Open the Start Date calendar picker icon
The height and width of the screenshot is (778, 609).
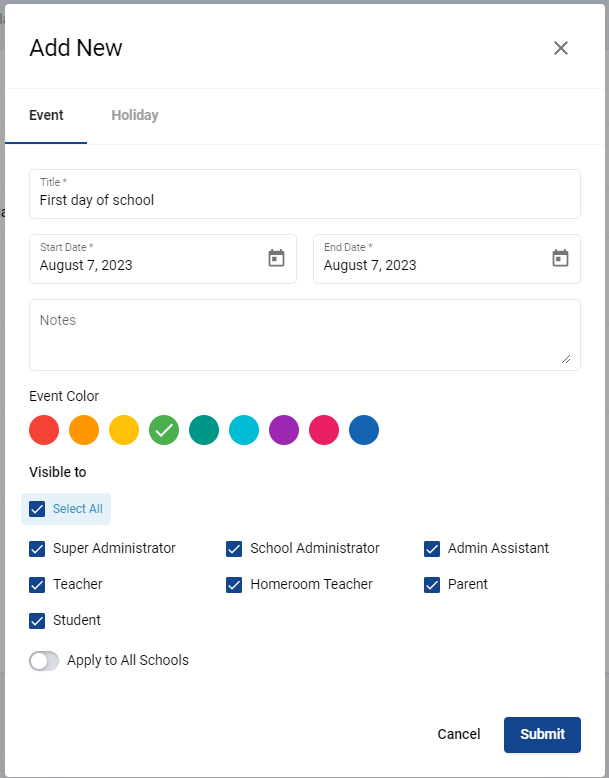click(x=276, y=258)
